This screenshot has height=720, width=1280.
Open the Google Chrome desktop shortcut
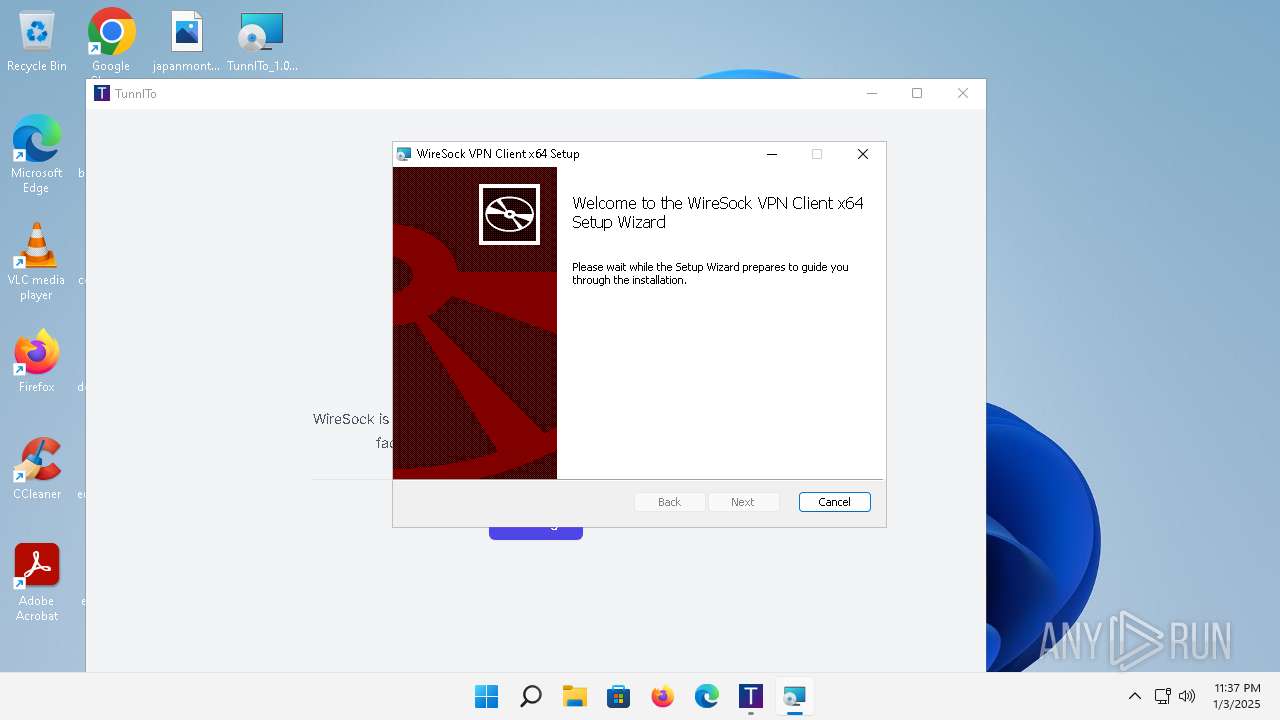[111, 42]
